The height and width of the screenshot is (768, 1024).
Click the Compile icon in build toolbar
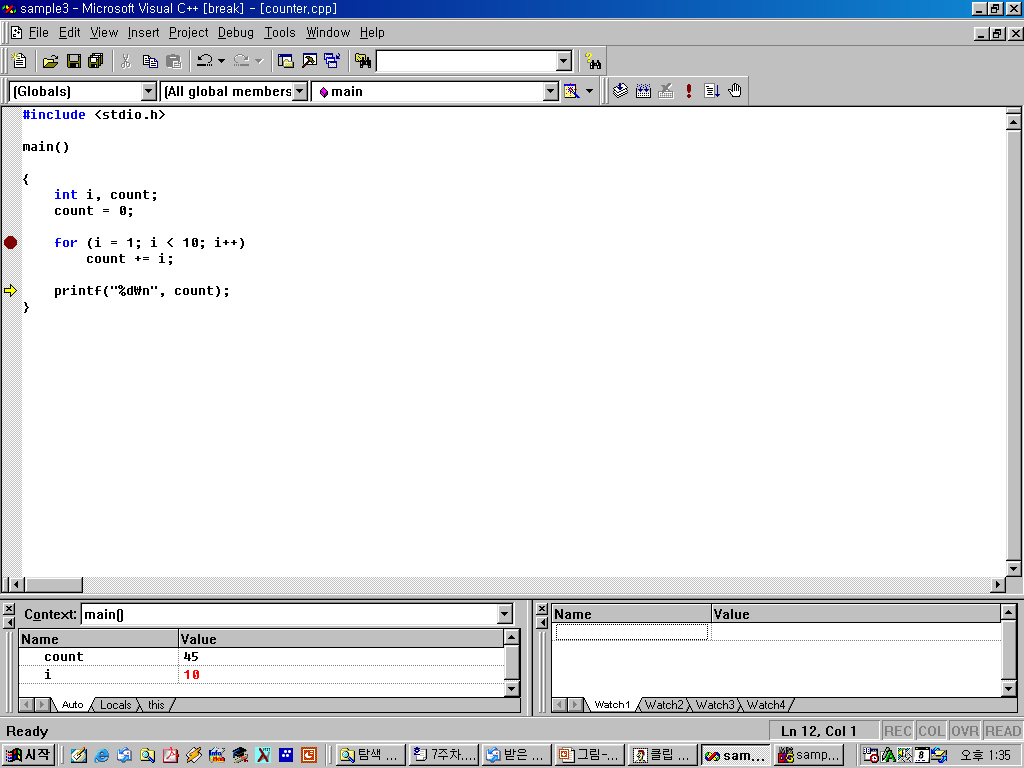tap(620, 91)
